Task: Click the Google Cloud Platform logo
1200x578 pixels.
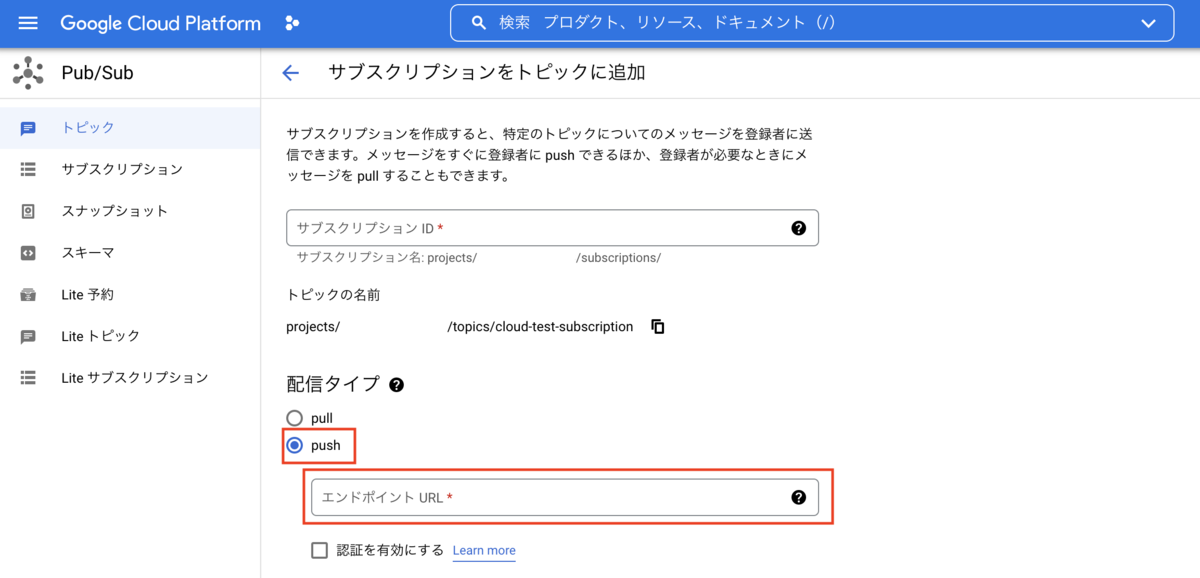Action: pyautogui.click(x=160, y=23)
